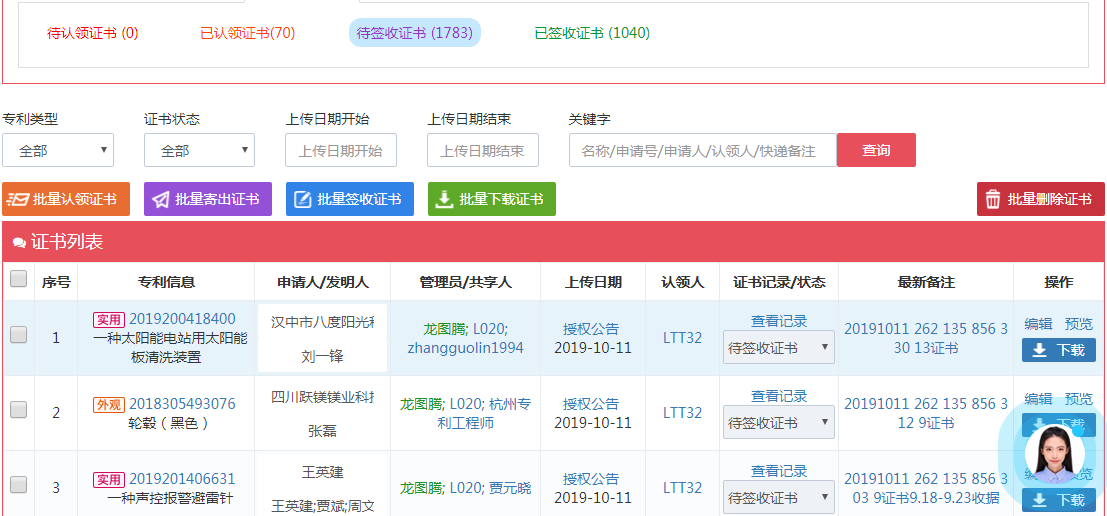Click the 批量下载证书 download icon

445,199
